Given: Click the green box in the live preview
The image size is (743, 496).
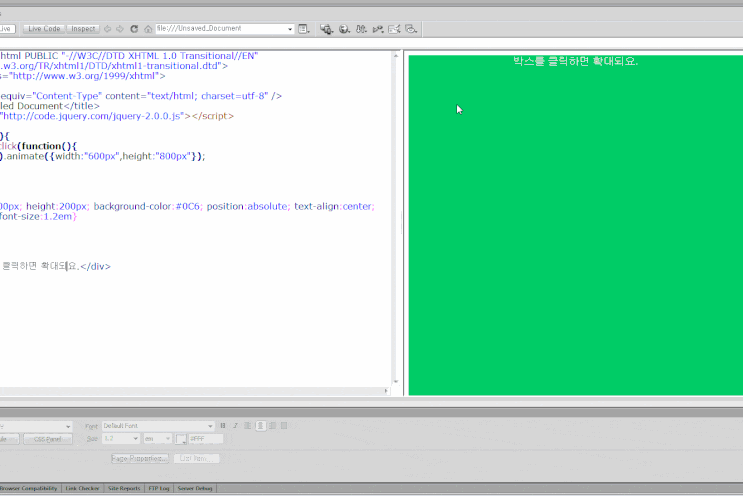Looking at the screenshot, I should point(575,225).
